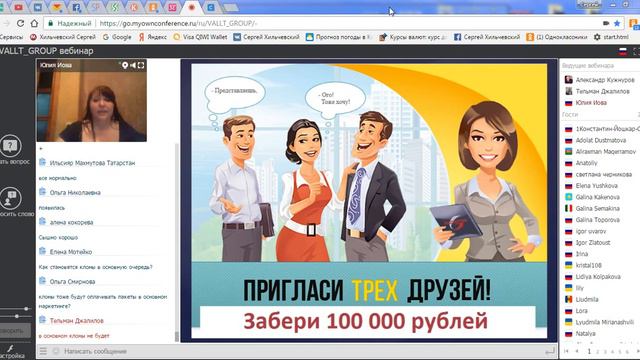Open the start.html bookmark
The image size is (640, 360).
[x=611, y=37]
